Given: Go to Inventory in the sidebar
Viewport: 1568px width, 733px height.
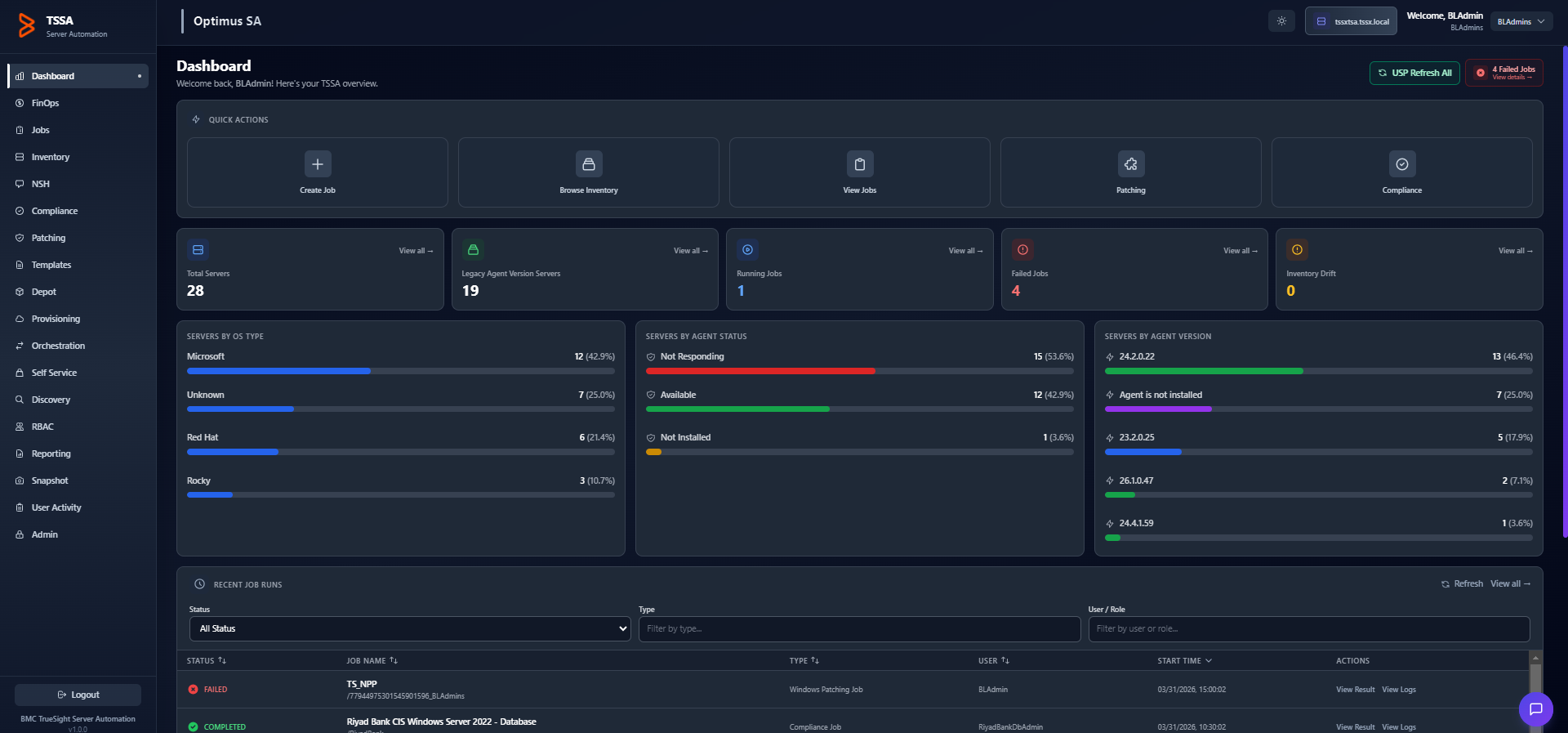Looking at the screenshot, I should [x=78, y=157].
